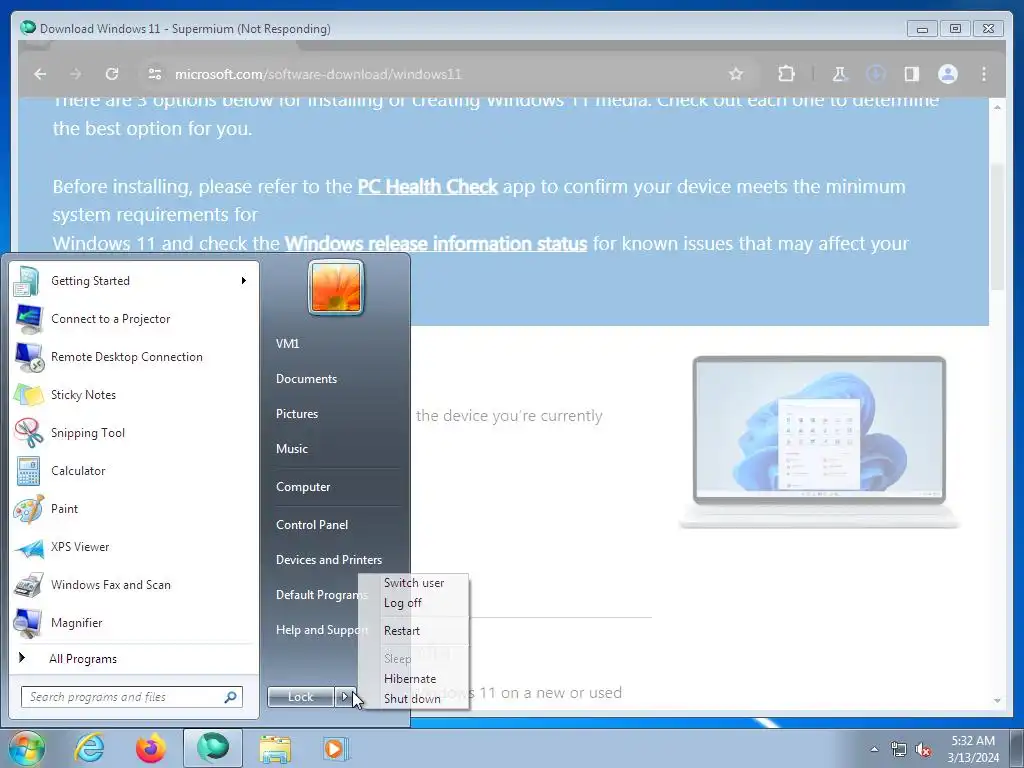Click the page scrollbar down arrow
1024x768 pixels.
click(997, 701)
